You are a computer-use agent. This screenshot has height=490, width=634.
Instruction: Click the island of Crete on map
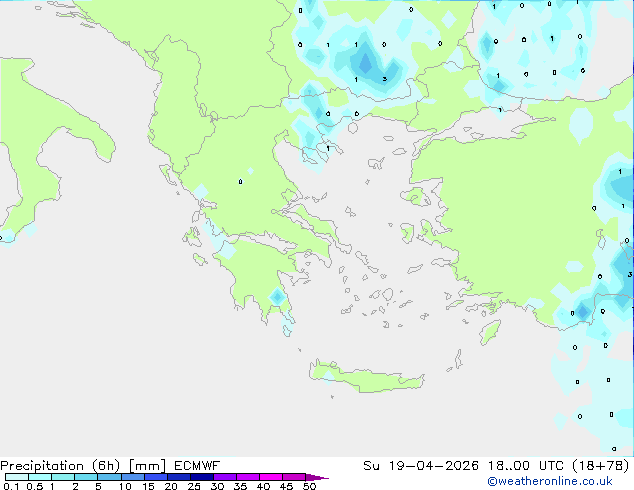(x=366, y=378)
